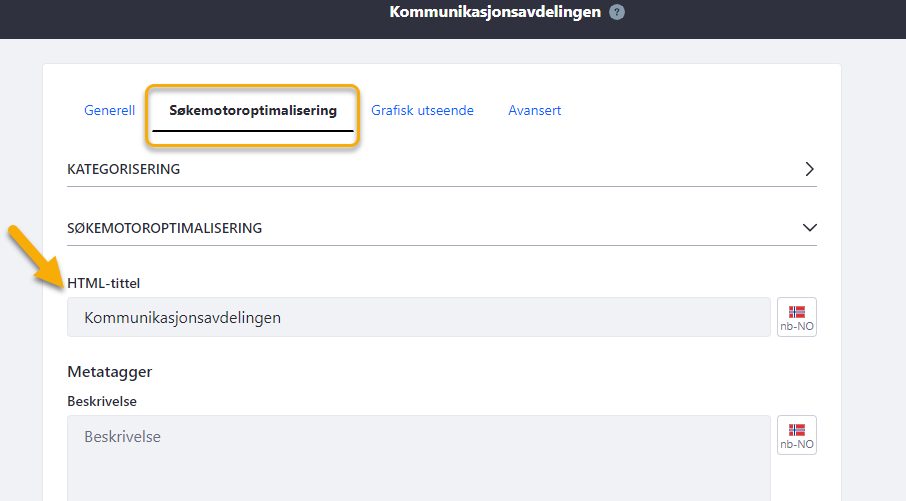Screen dimensions: 906x501
Task: Click the HTML-tittel field label
Action: click(103, 283)
